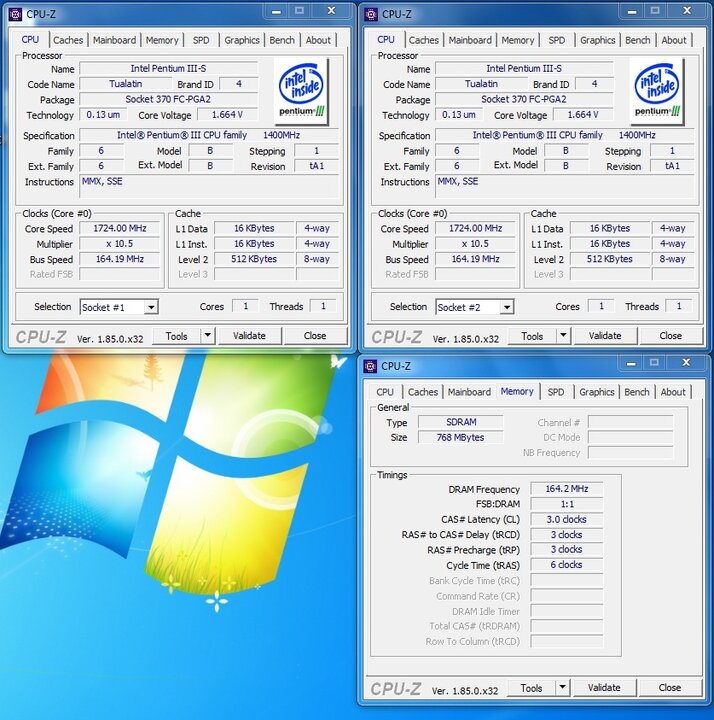Open the Mainboard tab in the Socket #1 window

[114, 40]
